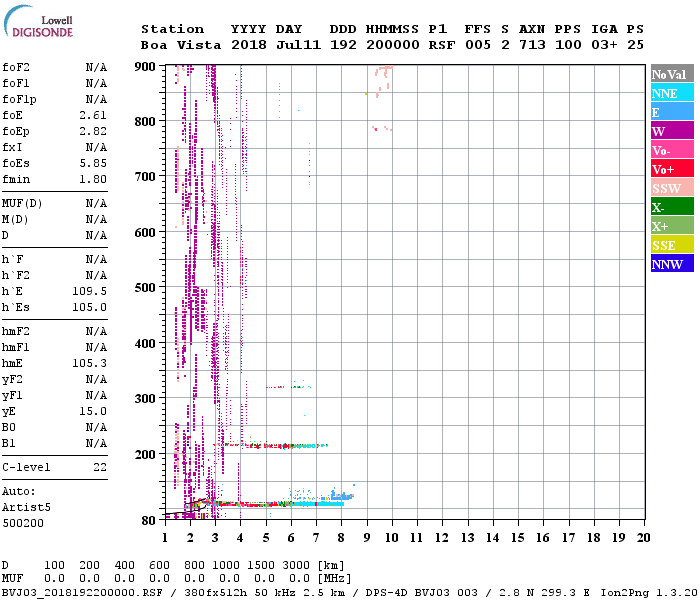Click the BVJ03_2018192200000.RSF filename
Screen dimensions: 700x600
point(82,593)
